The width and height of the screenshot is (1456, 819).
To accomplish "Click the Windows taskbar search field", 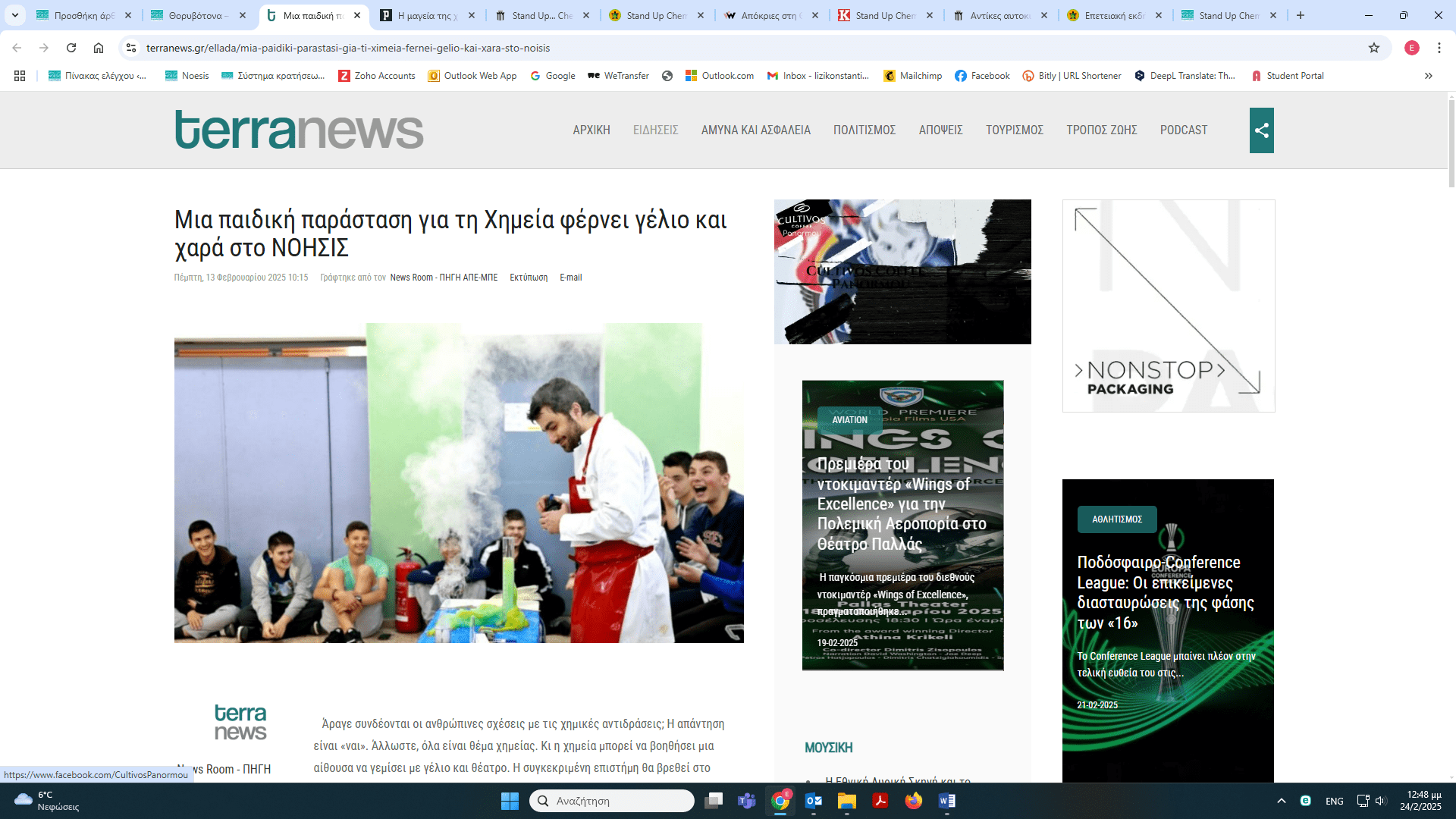I will (x=612, y=801).
